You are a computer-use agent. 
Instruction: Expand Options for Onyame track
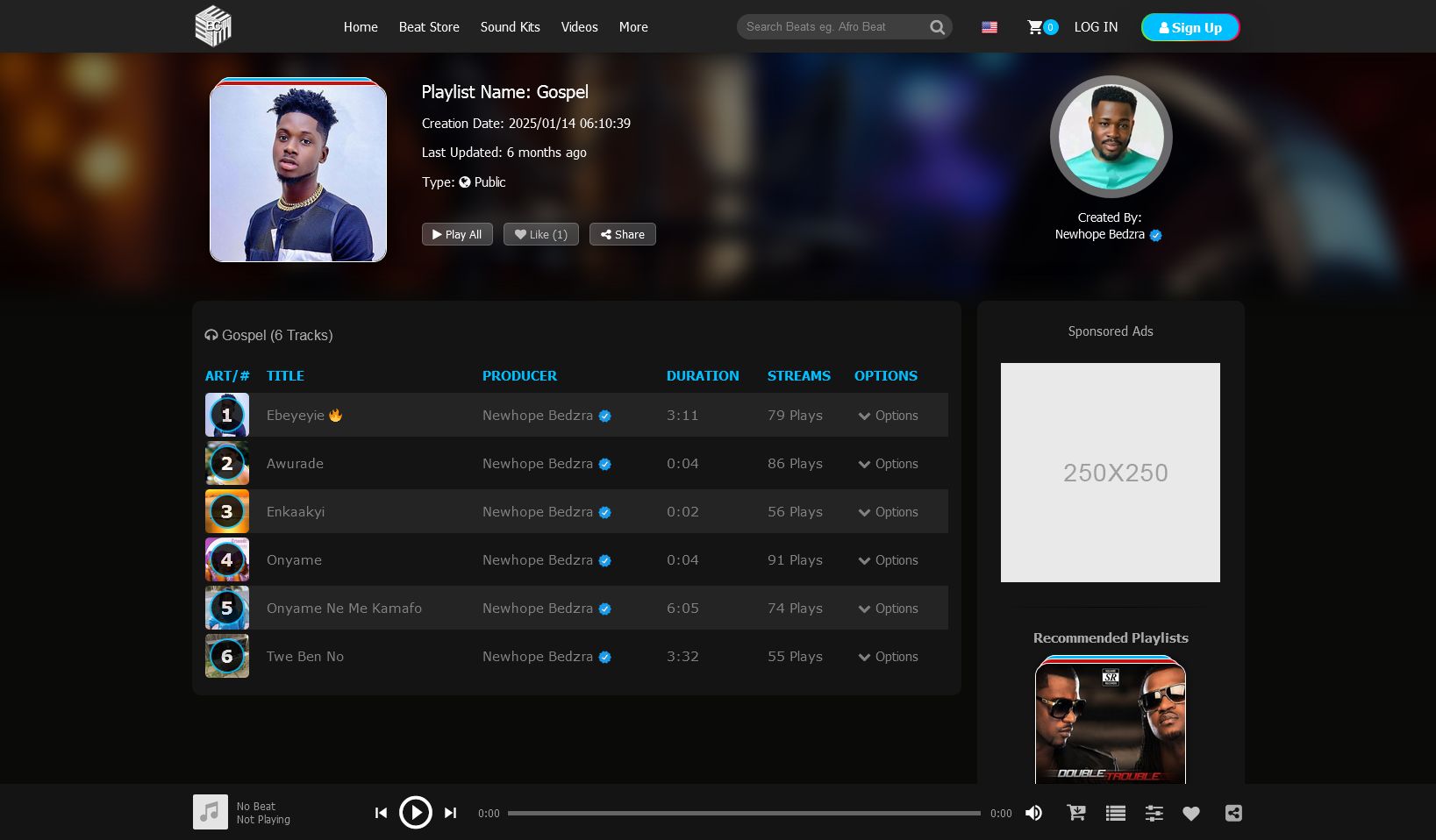pos(888,560)
